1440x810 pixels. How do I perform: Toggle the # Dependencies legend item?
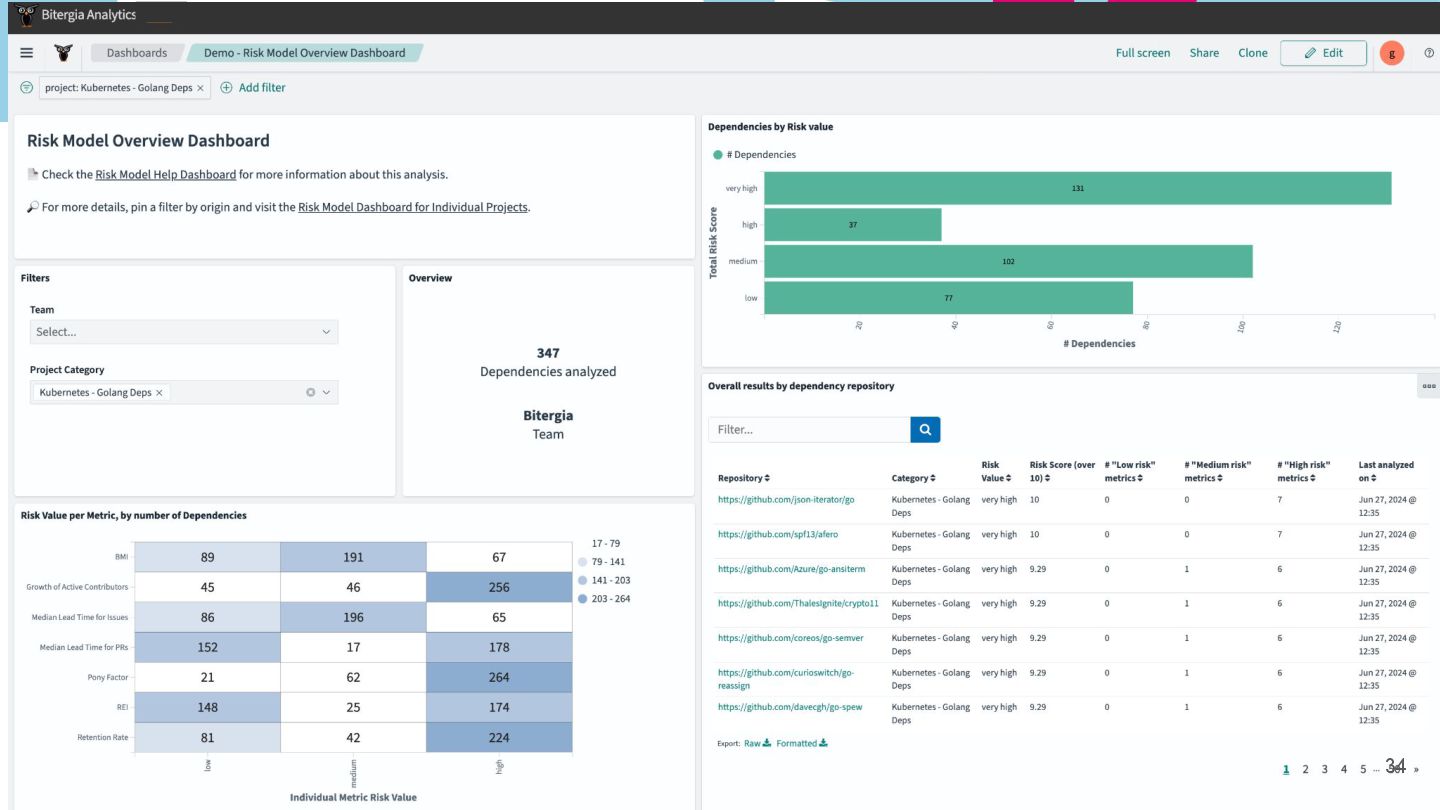pos(755,155)
